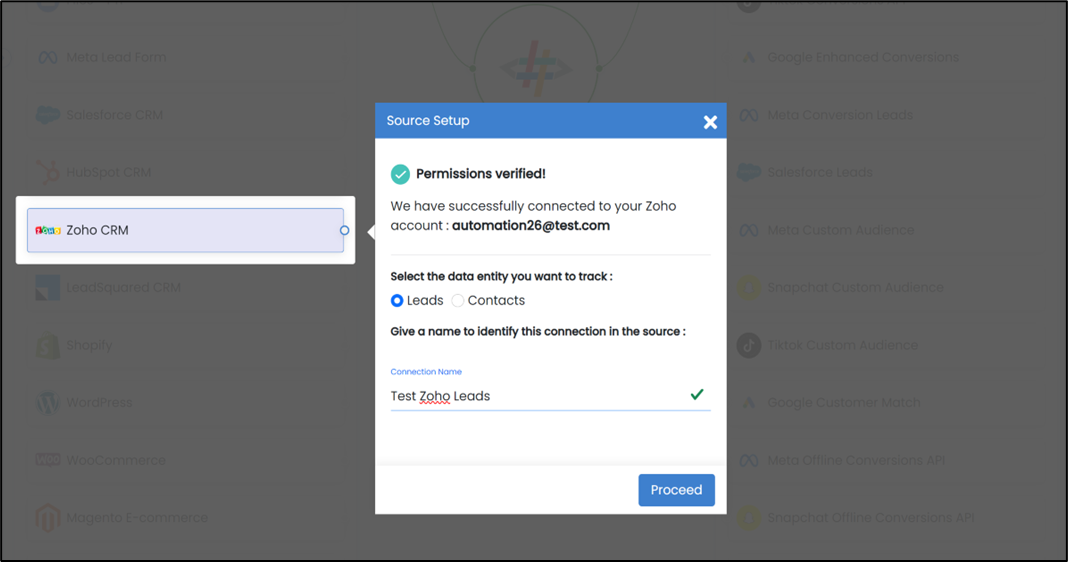Click the Meta Custom Audience icon
1068x562 pixels.
pos(749,230)
